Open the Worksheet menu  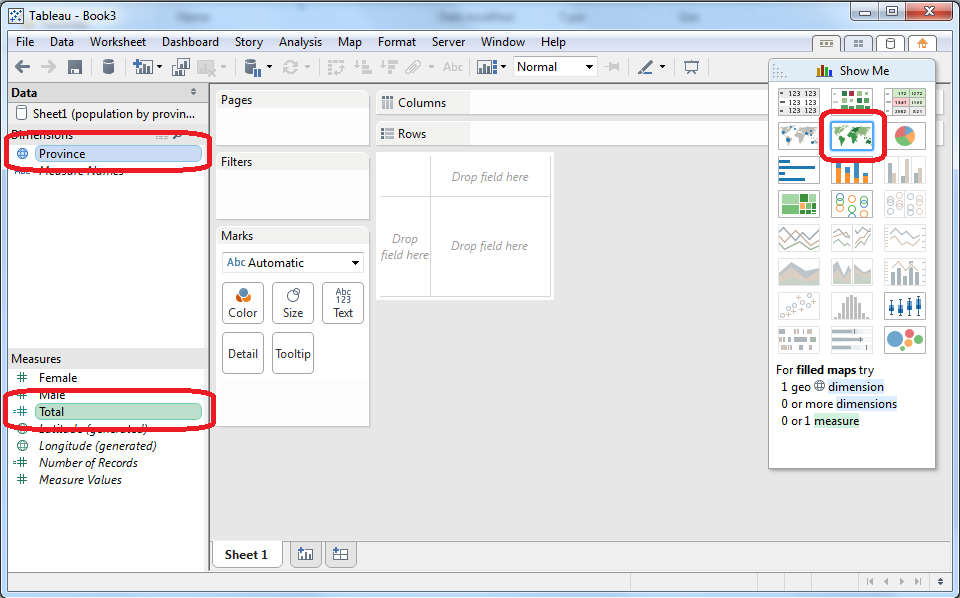[x=118, y=42]
